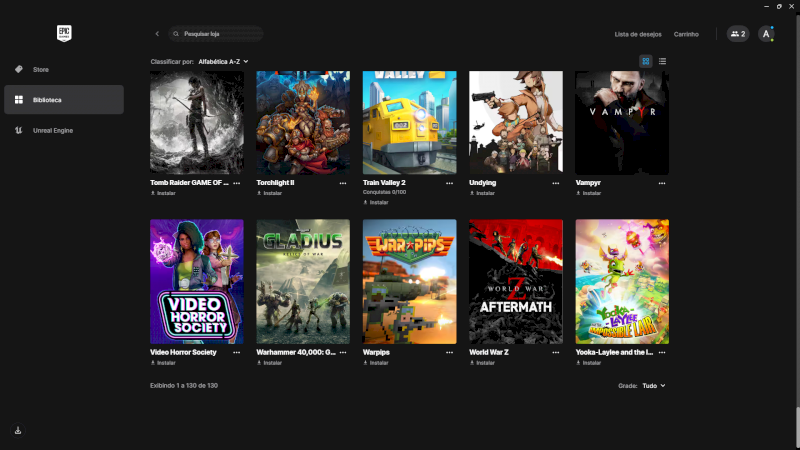Open Warpips cover thumbnail

click(x=410, y=282)
